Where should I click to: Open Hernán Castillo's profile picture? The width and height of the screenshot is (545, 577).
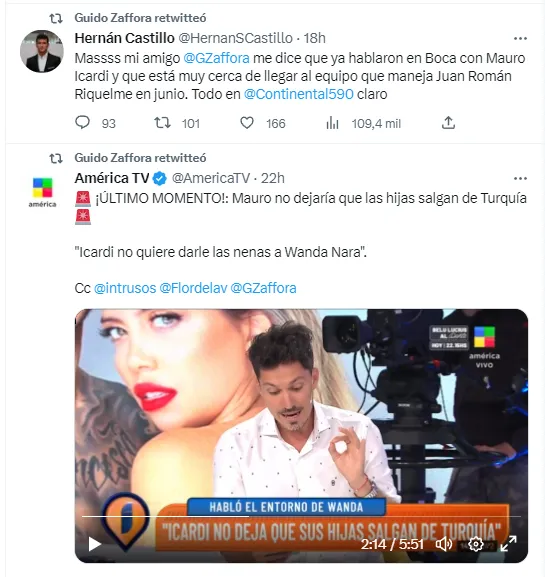click(42, 51)
